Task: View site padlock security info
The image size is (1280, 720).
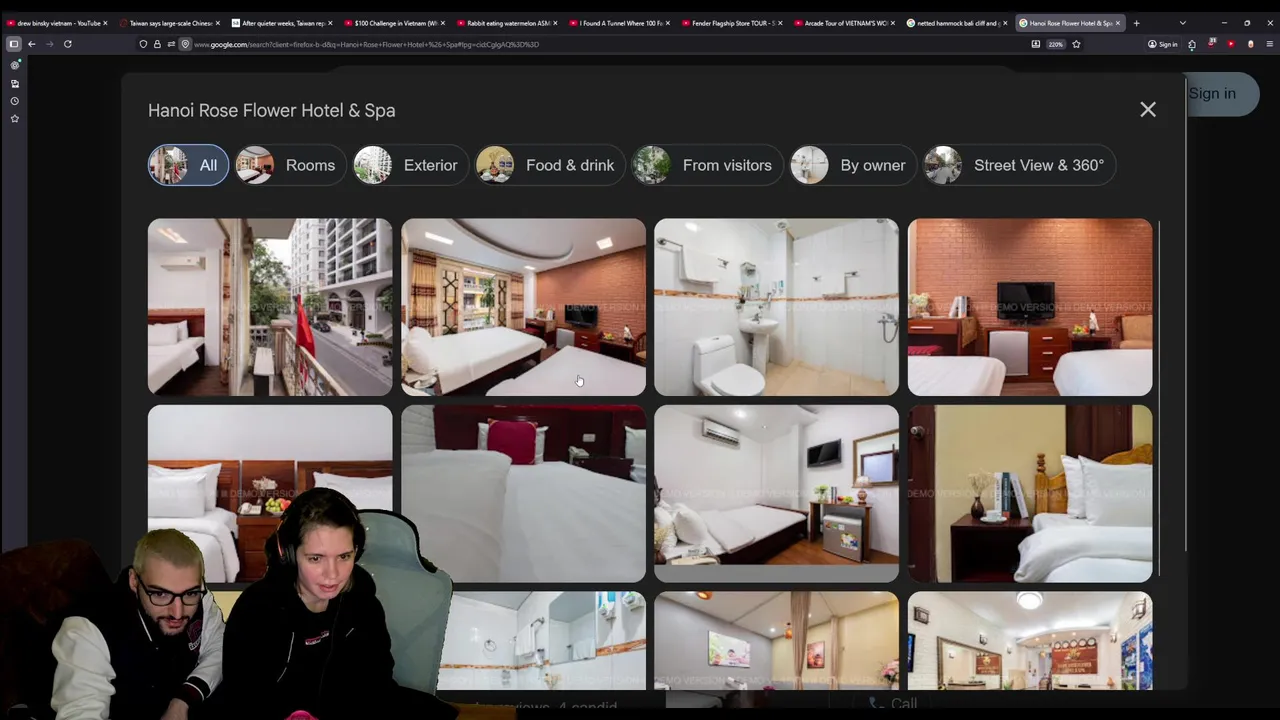Action: (157, 44)
